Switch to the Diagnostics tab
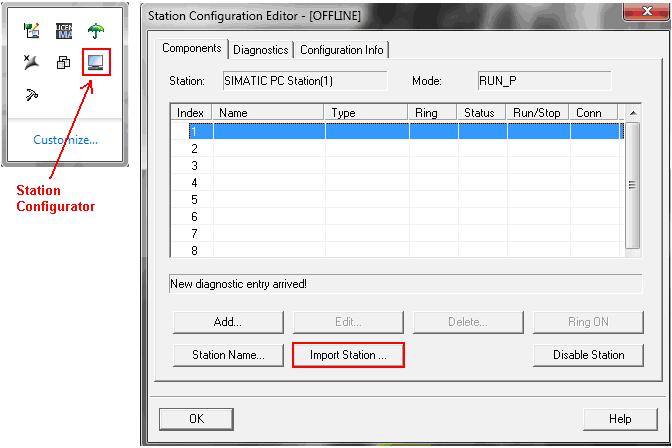 click(261, 50)
